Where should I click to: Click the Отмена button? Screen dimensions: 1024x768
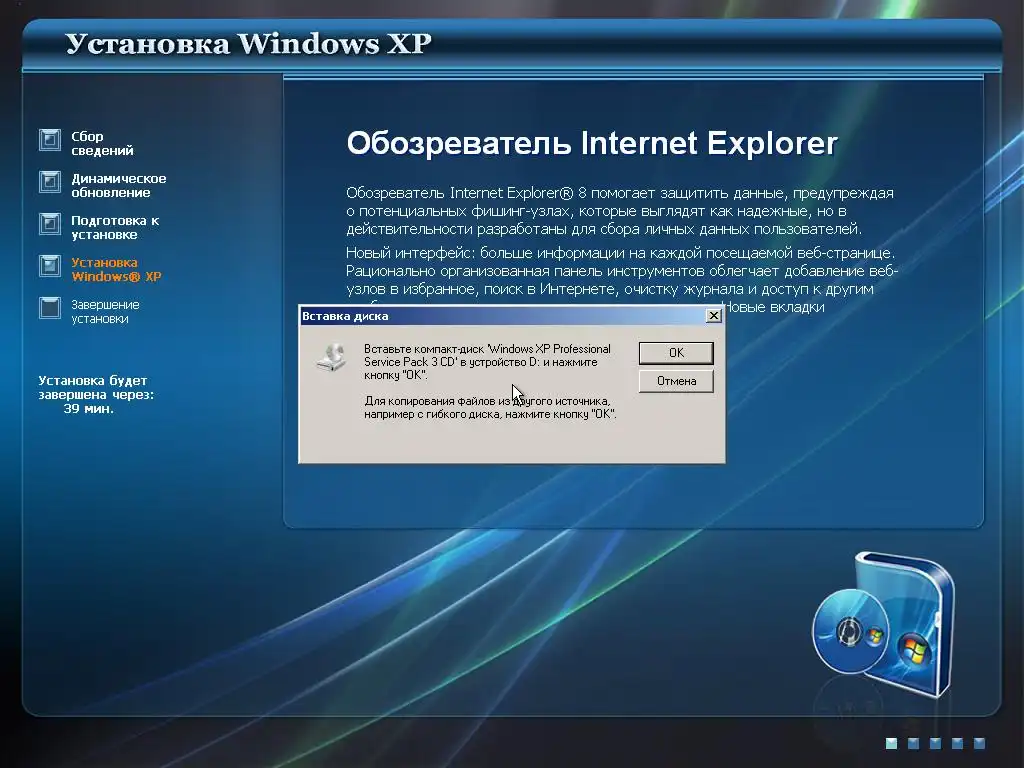click(676, 381)
